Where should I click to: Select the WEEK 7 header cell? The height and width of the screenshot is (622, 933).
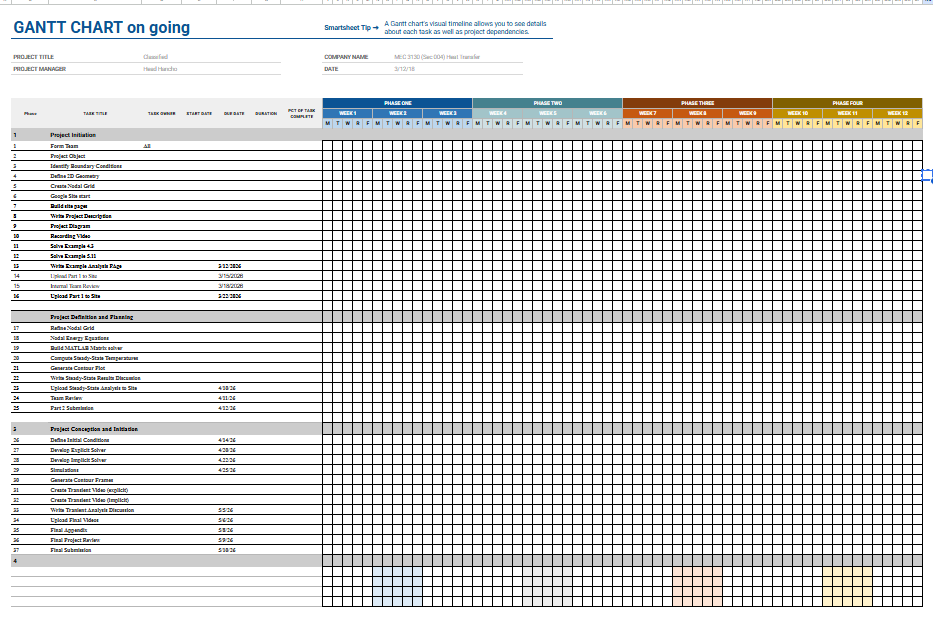647,113
